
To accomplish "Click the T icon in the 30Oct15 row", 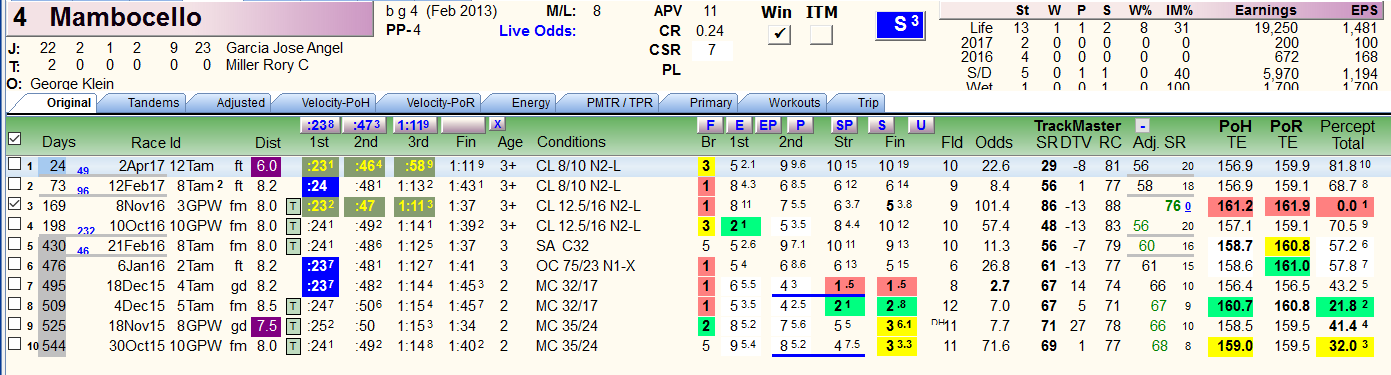I will click(x=293, y=345).
